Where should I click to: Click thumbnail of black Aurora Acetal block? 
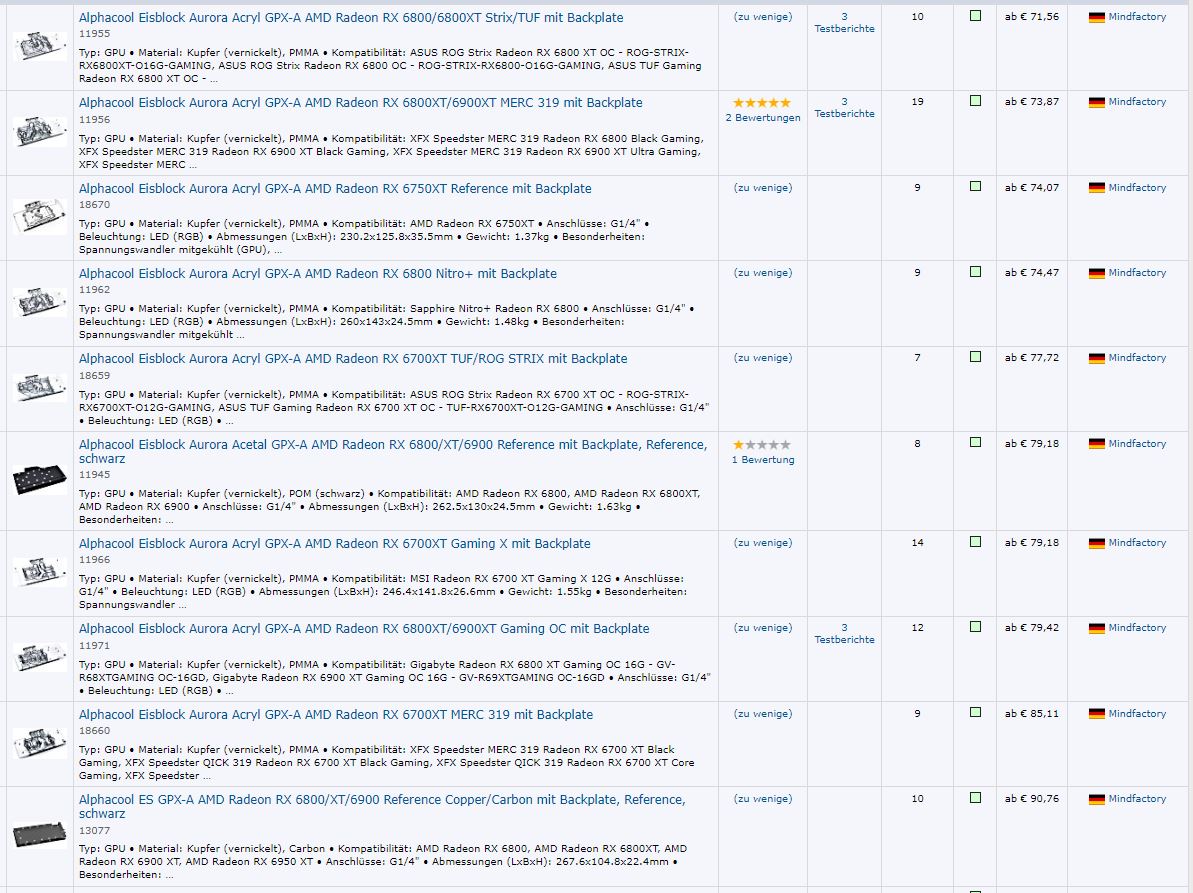pyautogui.click(x=40, y=480)
